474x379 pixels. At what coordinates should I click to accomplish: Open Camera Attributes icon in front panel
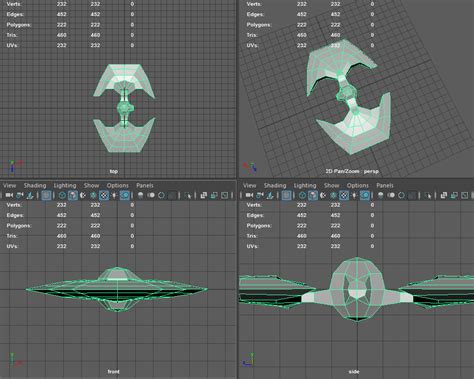tap(30, 195)
